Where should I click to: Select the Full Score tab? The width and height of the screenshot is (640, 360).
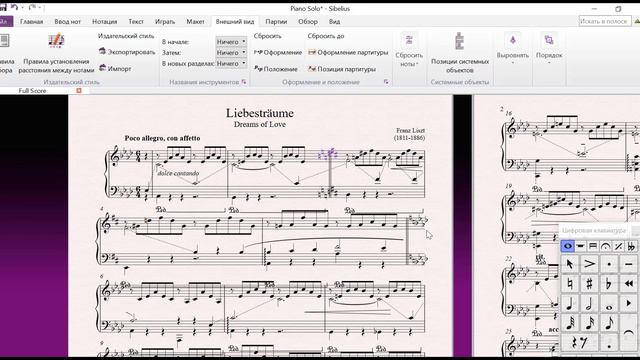click(32, 91)
